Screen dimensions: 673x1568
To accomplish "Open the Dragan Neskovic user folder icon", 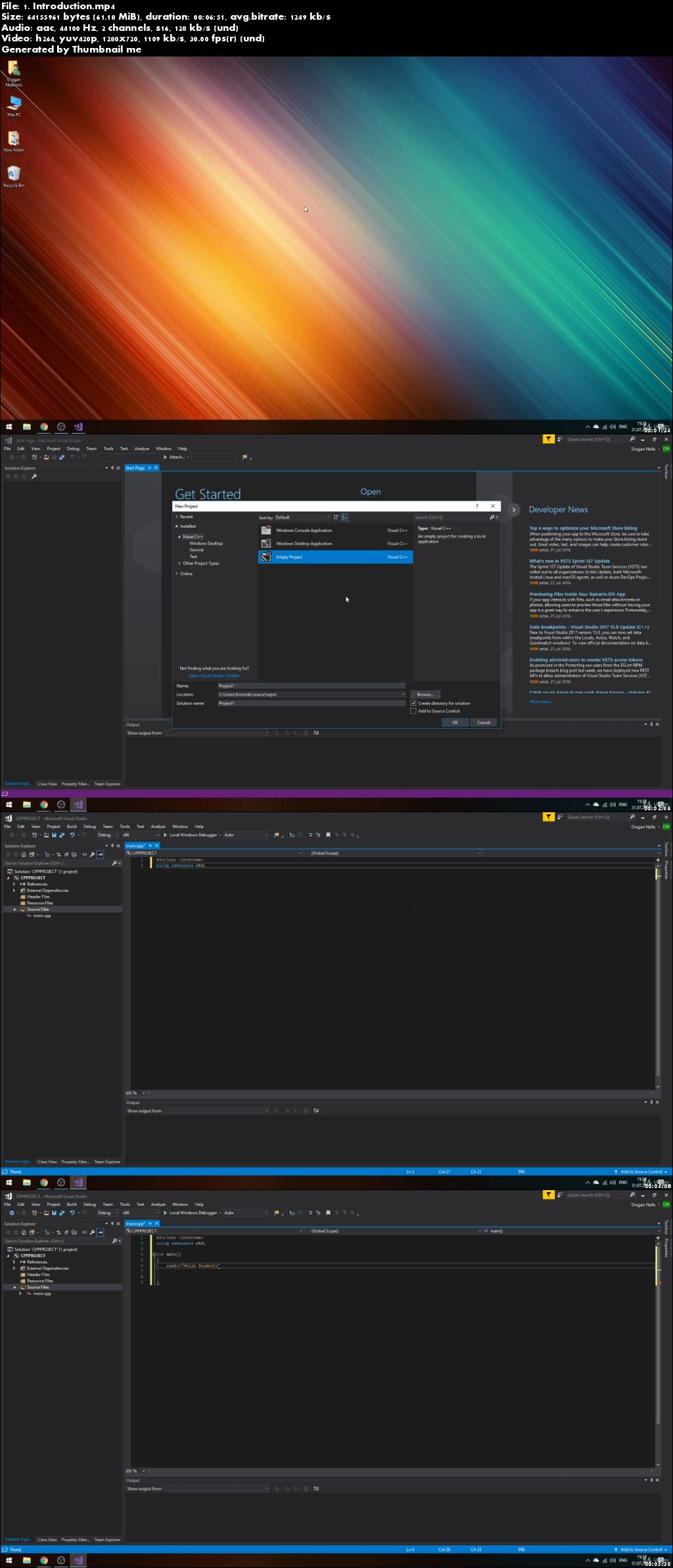I will 14,73.
